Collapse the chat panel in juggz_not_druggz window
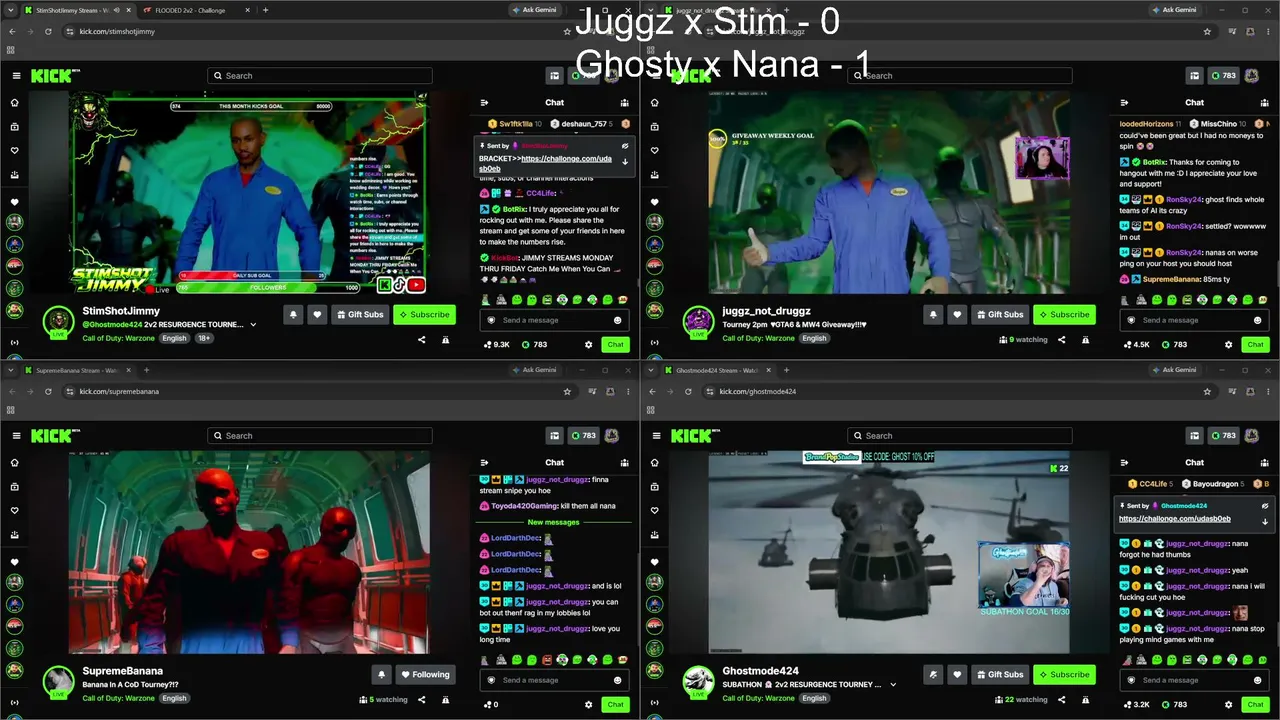This screenshot has height=720, width=1280. click(x=1124, y=102)
